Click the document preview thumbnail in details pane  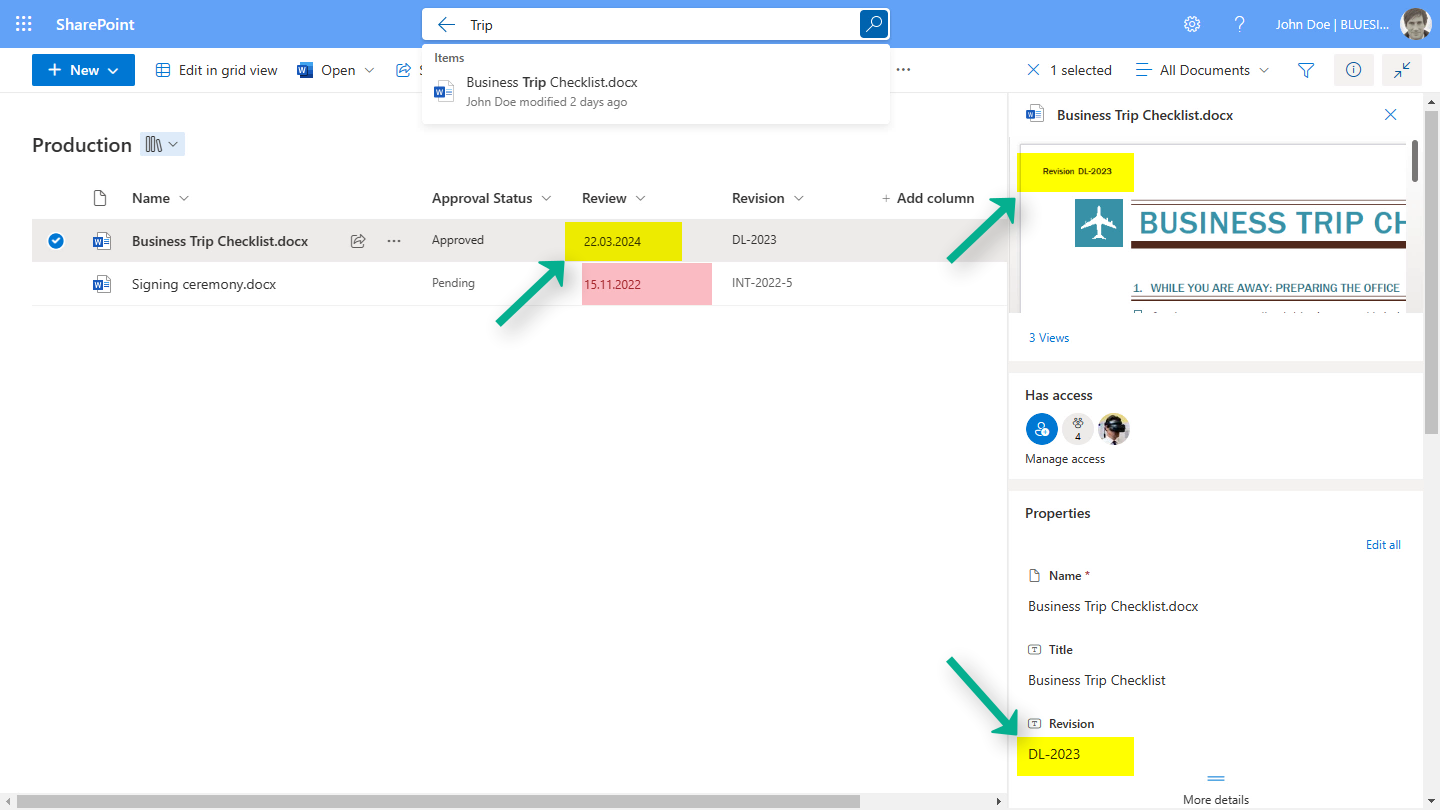(1215, 230)
